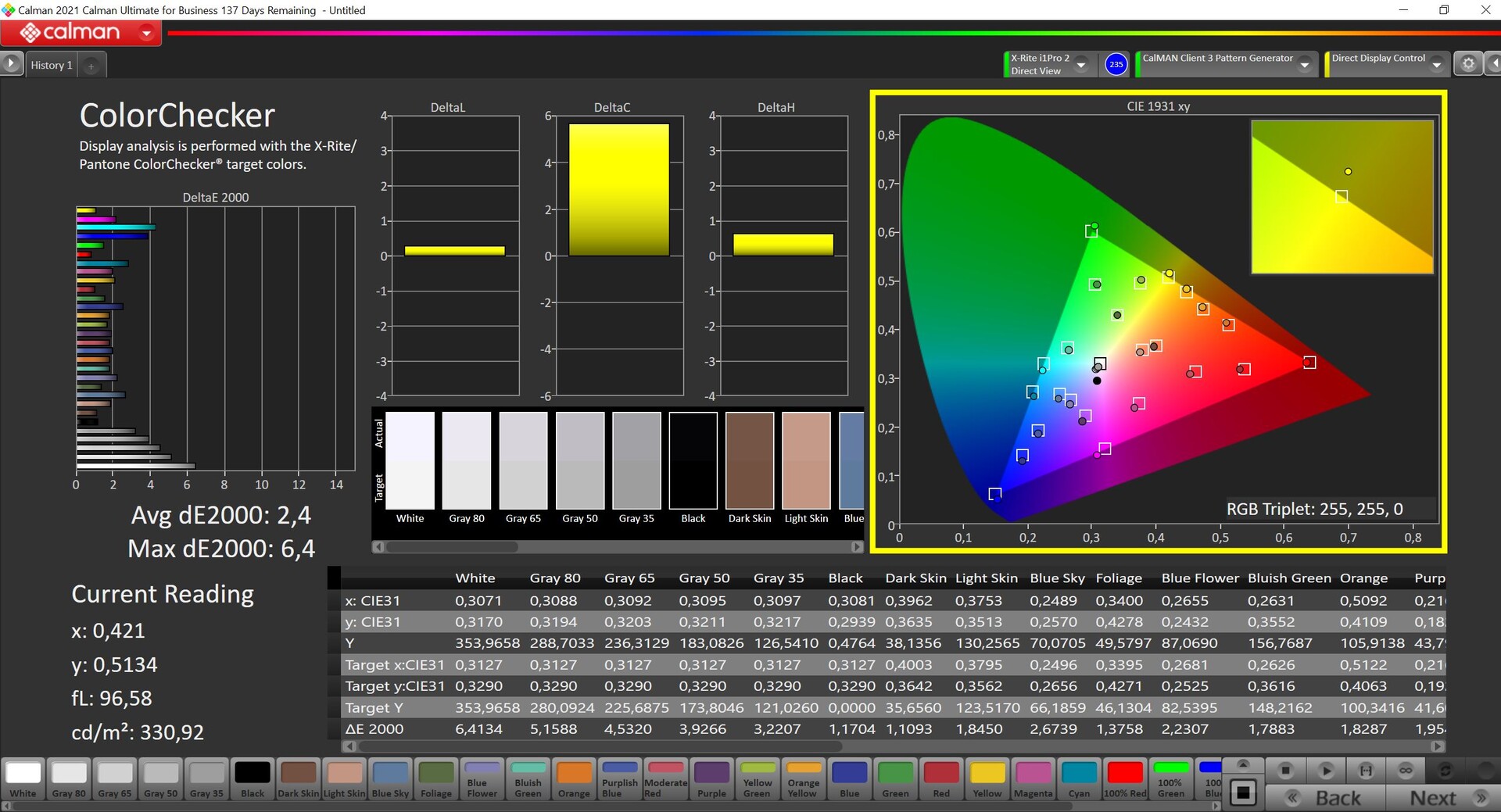Add a new history tab with plus

click(x=91, y=66)
